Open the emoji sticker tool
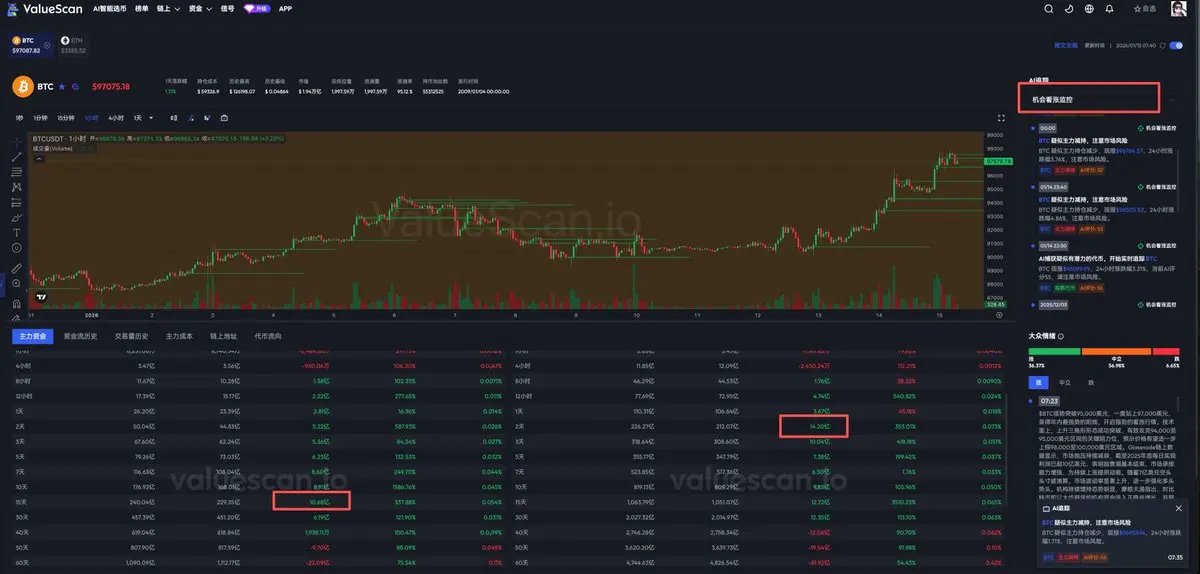Screen dimensions: 1200x574 (x=16, y=247)
